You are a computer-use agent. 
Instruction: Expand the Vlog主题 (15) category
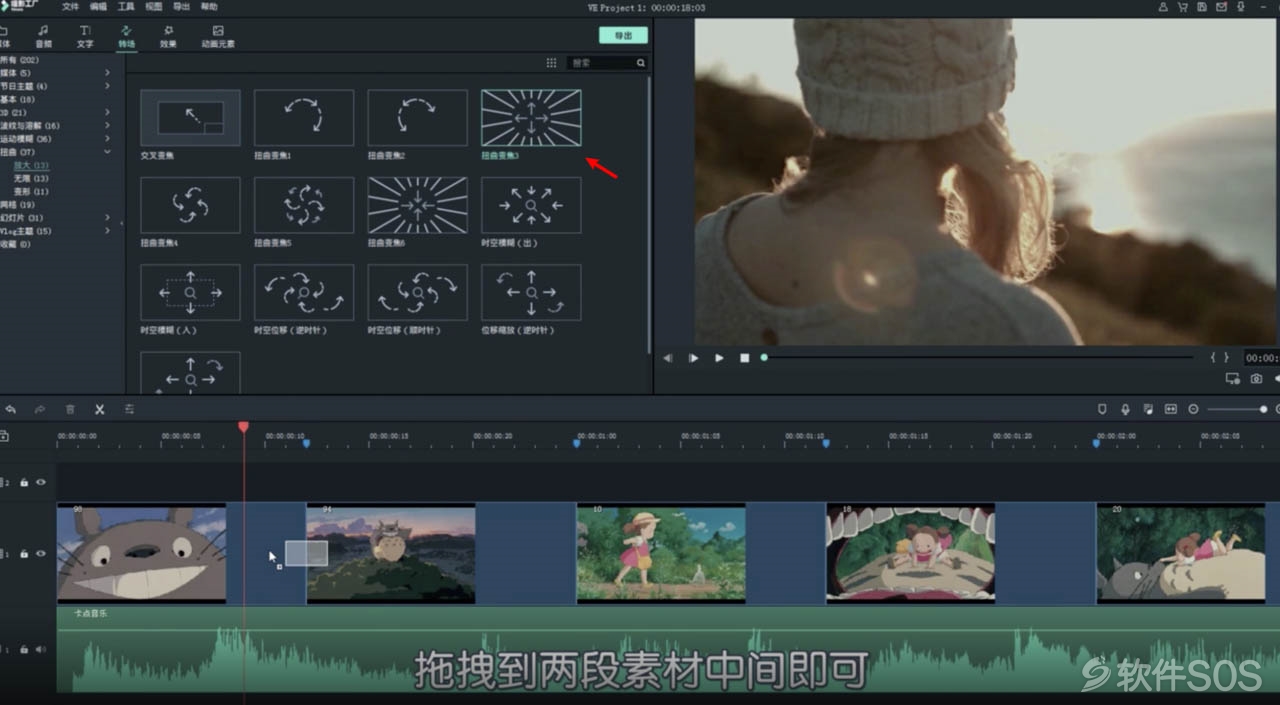[107, 230]
